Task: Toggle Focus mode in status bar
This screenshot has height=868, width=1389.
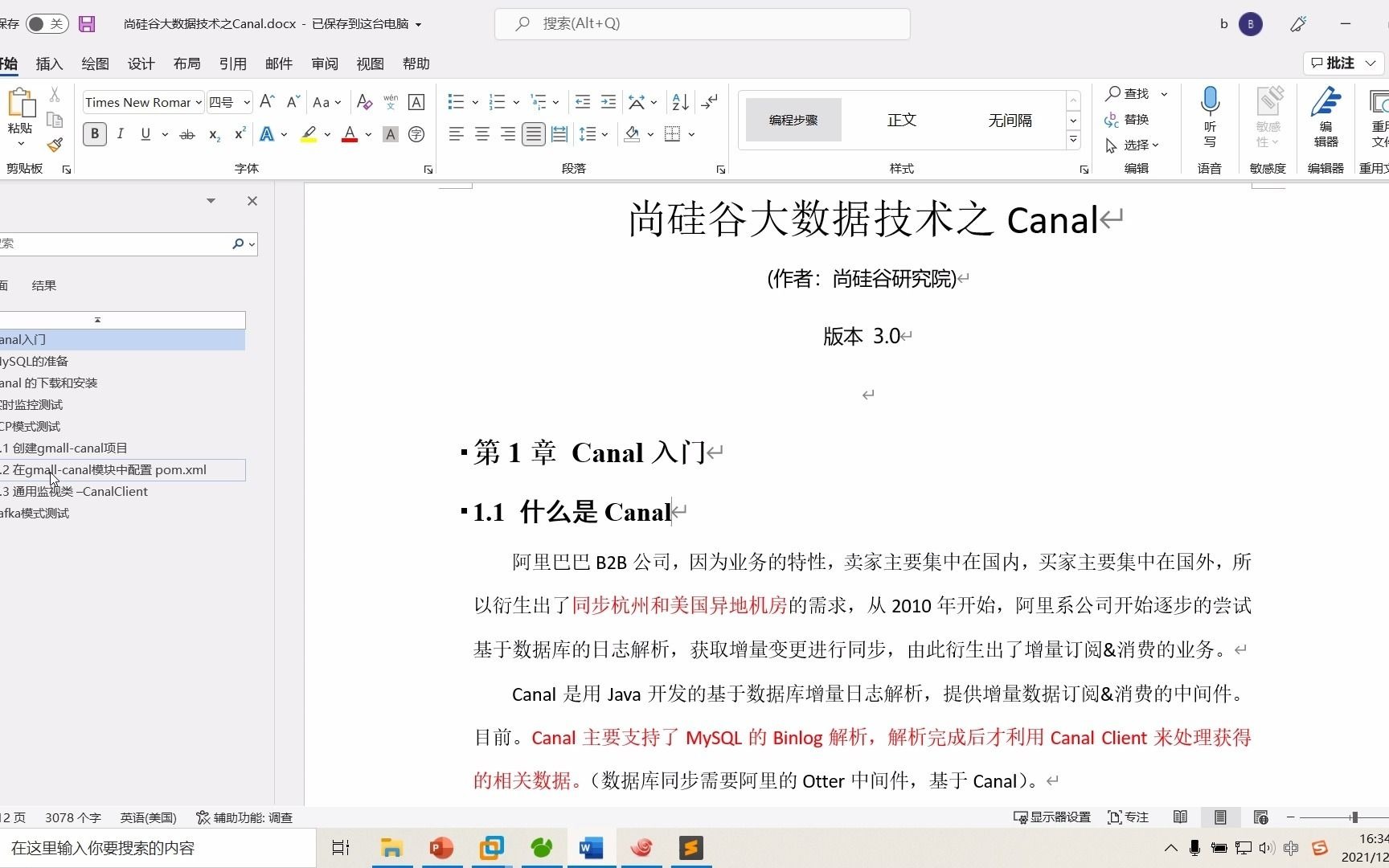Action: pos(1128,817)
